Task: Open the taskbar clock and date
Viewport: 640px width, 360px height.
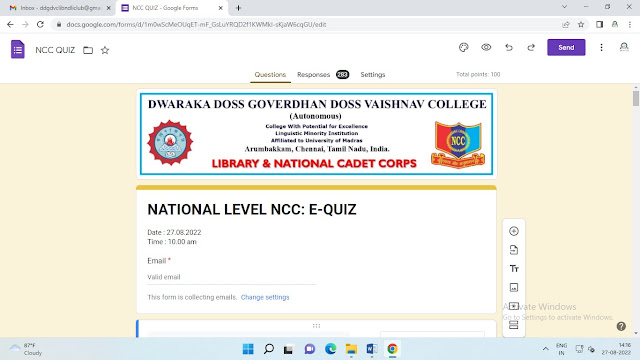Action: pyautogui.click(x=616, y=349)
